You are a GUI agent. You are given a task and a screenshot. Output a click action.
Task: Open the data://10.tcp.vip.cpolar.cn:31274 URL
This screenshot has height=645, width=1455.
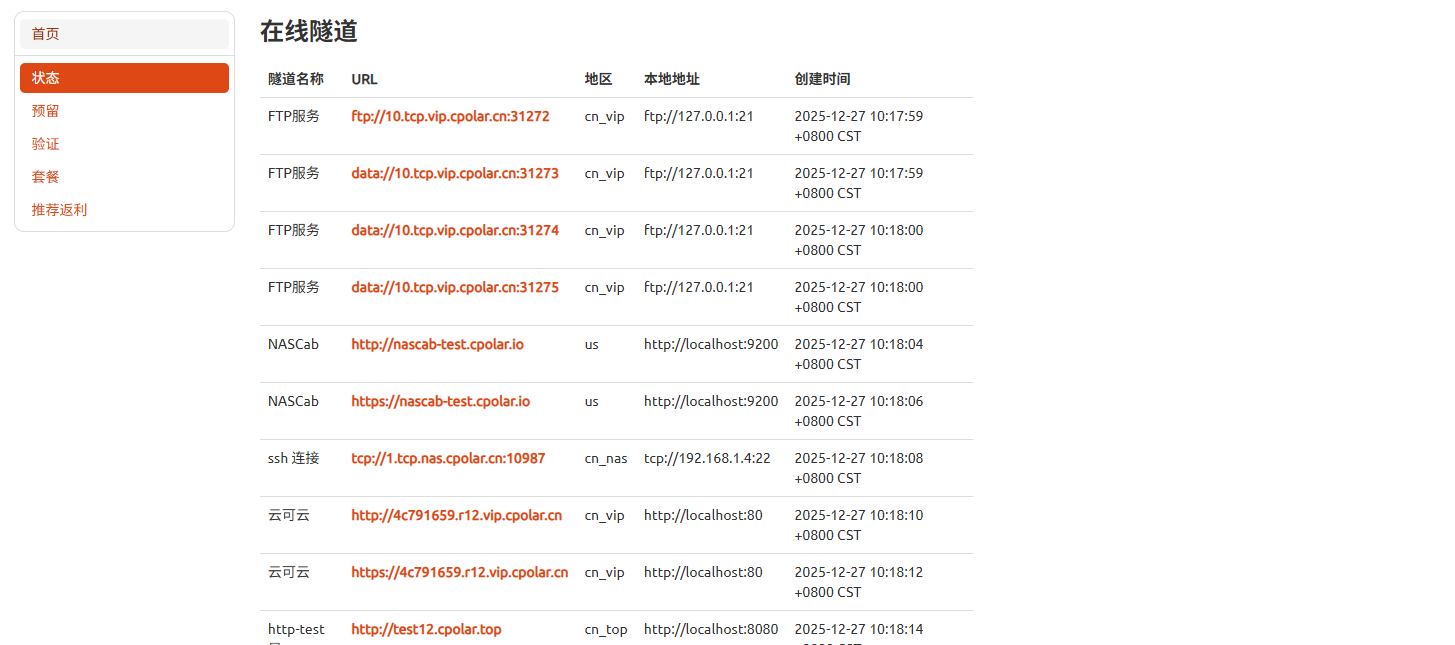coord(455,230)
